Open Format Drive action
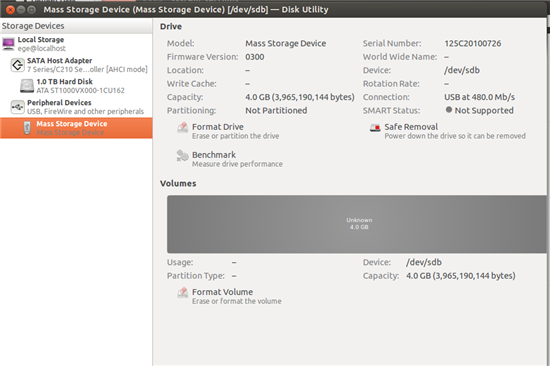The image size is (550, 366). 228,131
